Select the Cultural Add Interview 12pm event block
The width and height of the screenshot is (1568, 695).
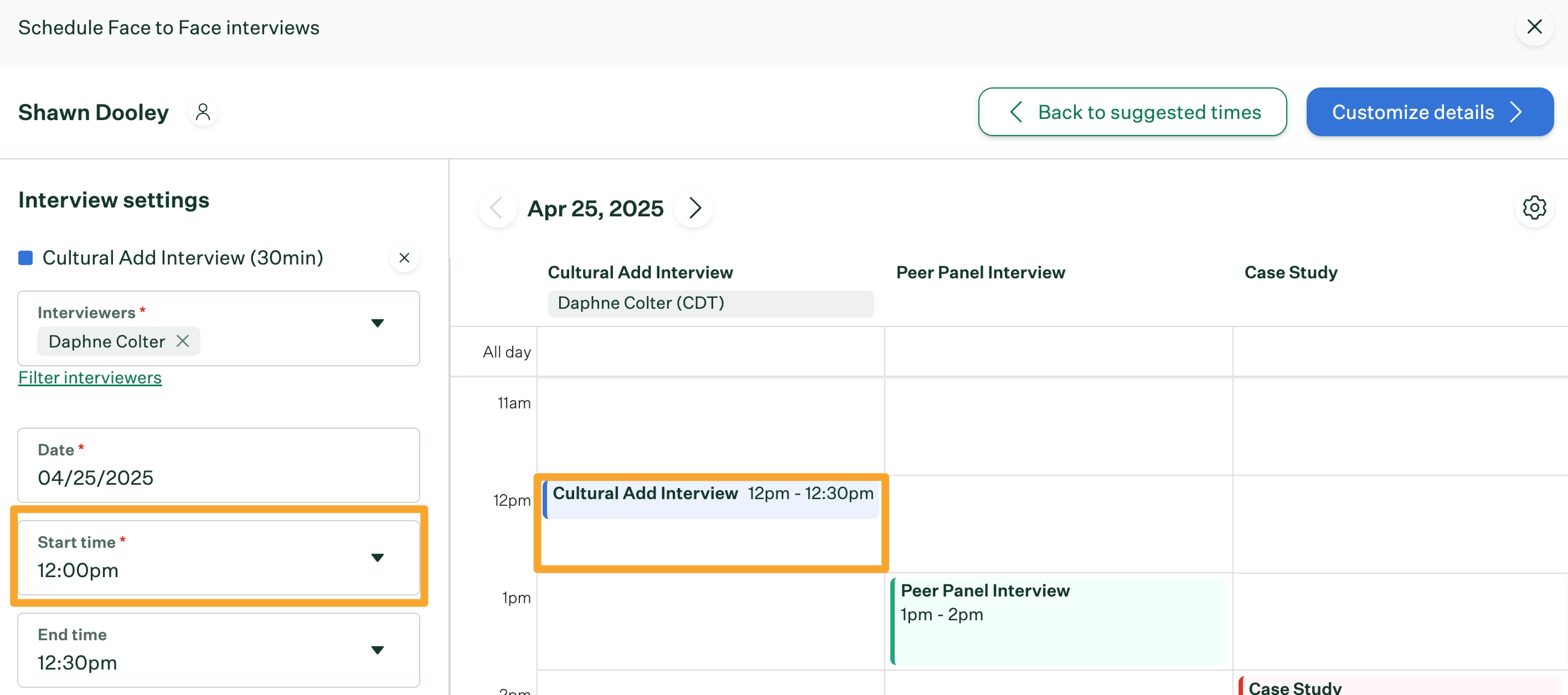pos(711,500)
